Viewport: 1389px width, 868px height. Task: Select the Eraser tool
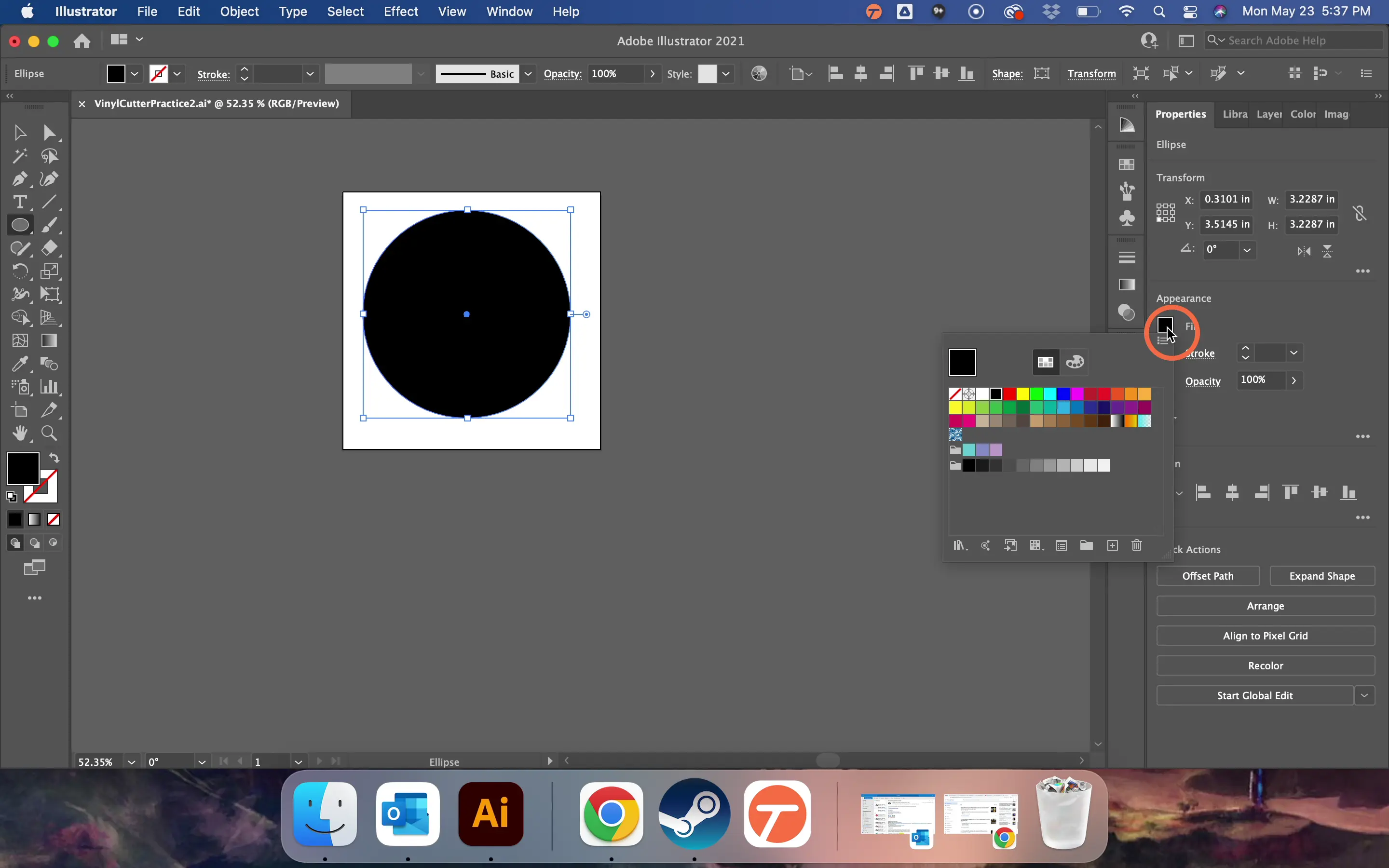pyautogui.click(x=49, y=248)
